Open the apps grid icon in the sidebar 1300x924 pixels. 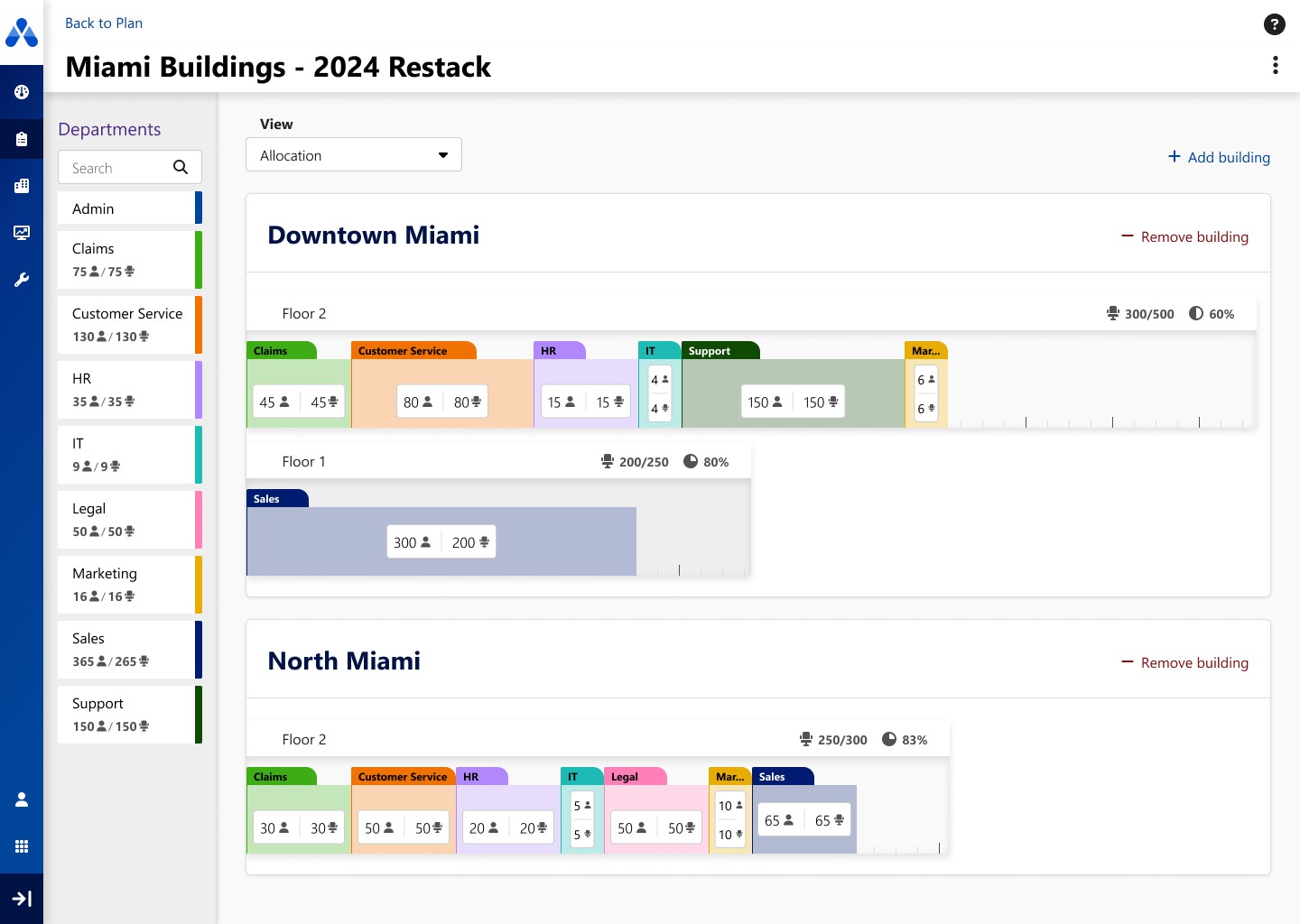22,845
